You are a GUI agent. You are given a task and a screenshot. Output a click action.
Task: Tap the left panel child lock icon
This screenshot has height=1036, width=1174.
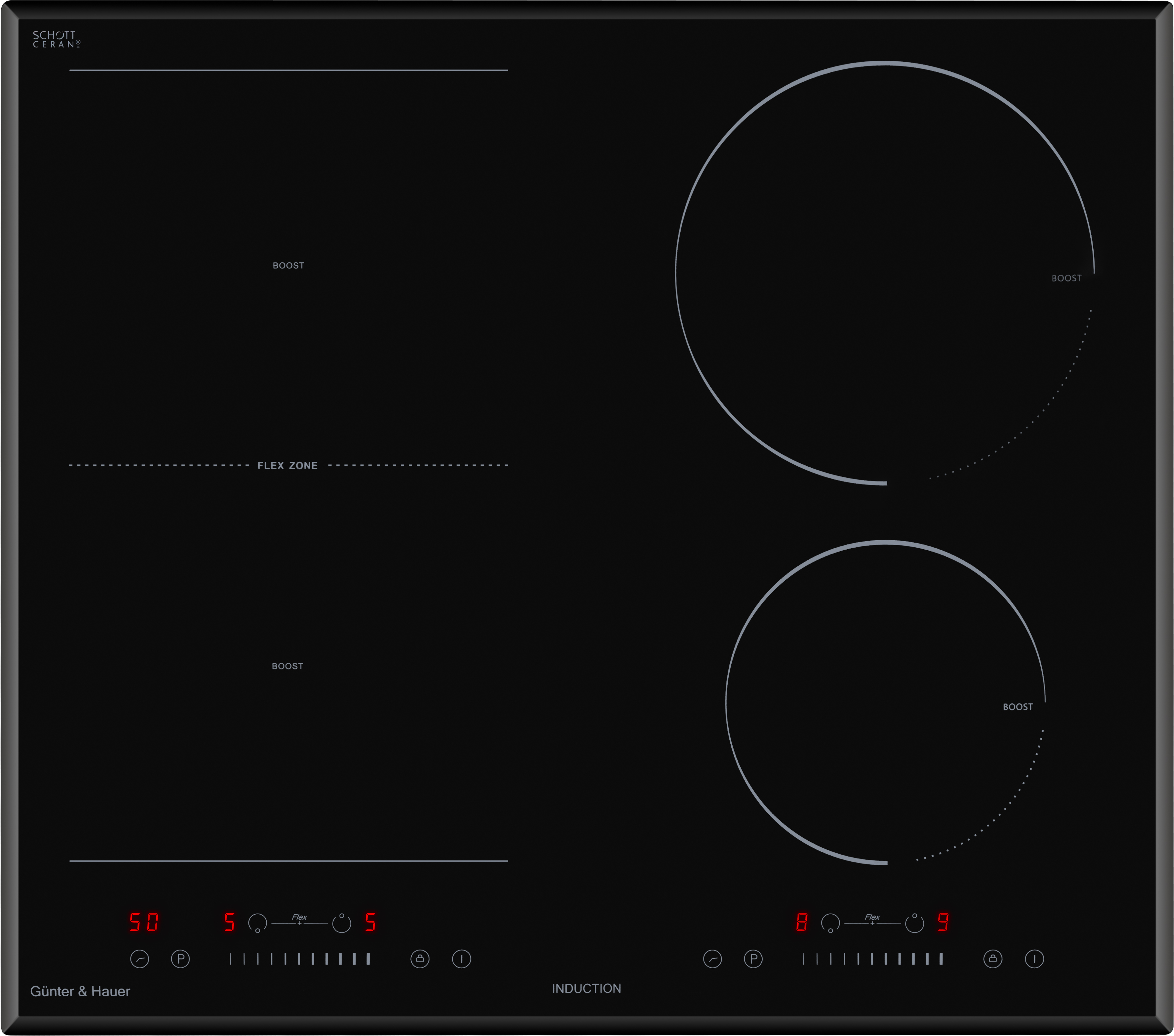point(420,959)
